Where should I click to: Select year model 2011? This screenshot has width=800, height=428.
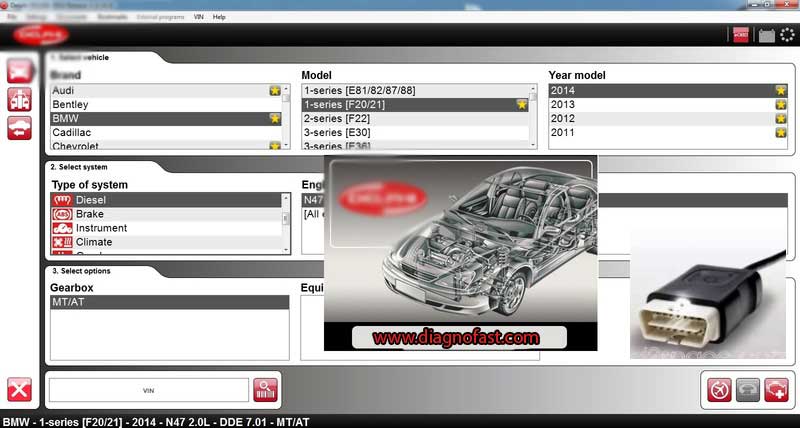(x=668, y=133)
